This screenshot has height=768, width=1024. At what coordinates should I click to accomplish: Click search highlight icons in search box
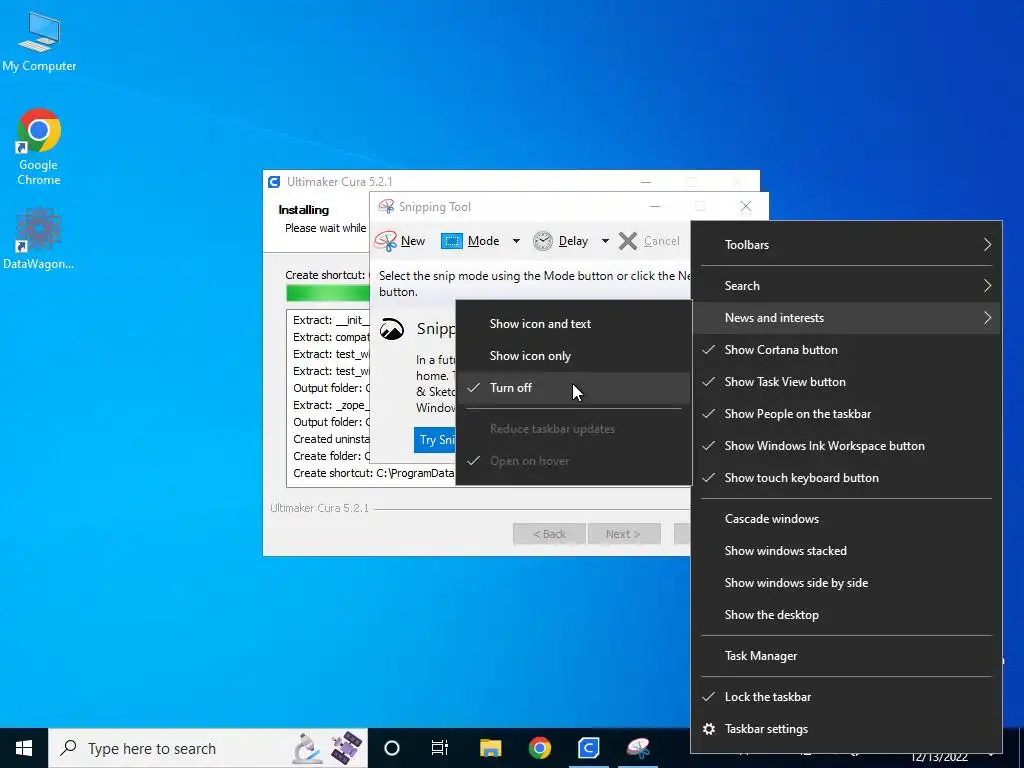(x=327, y=748)
